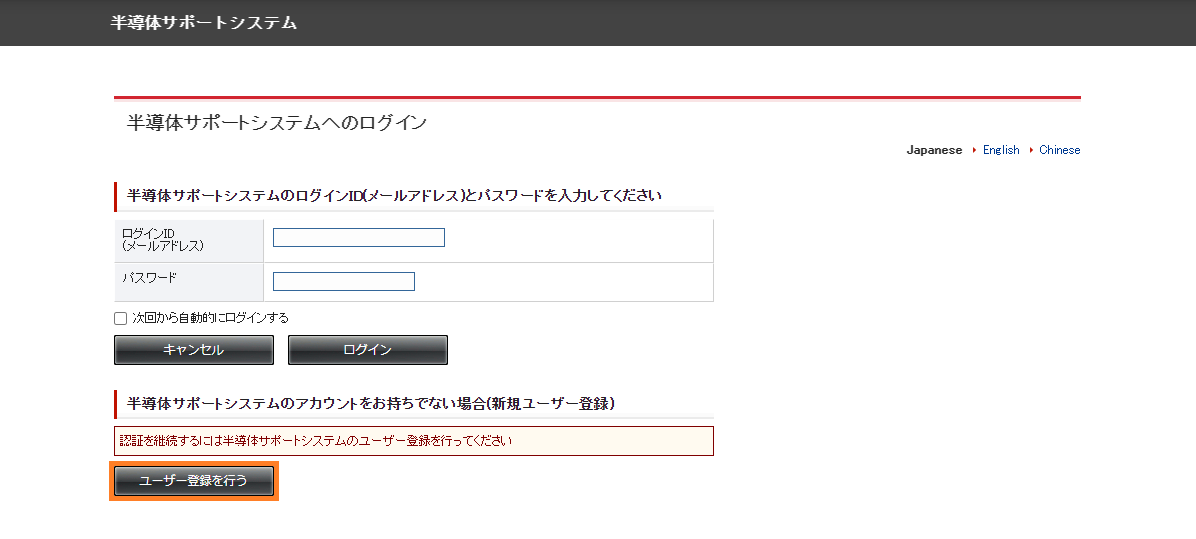
Task: Switch page language to Chinese
Action: point(1059,150)
